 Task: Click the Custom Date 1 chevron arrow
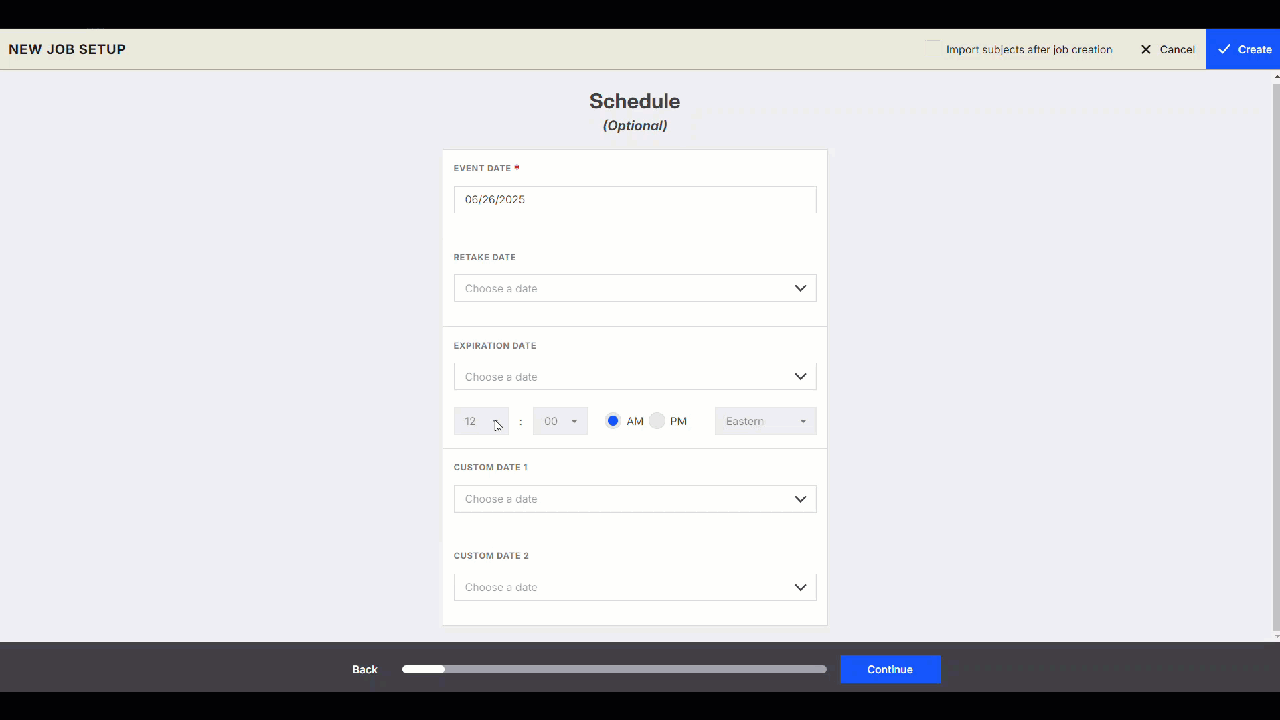(800, 499)
